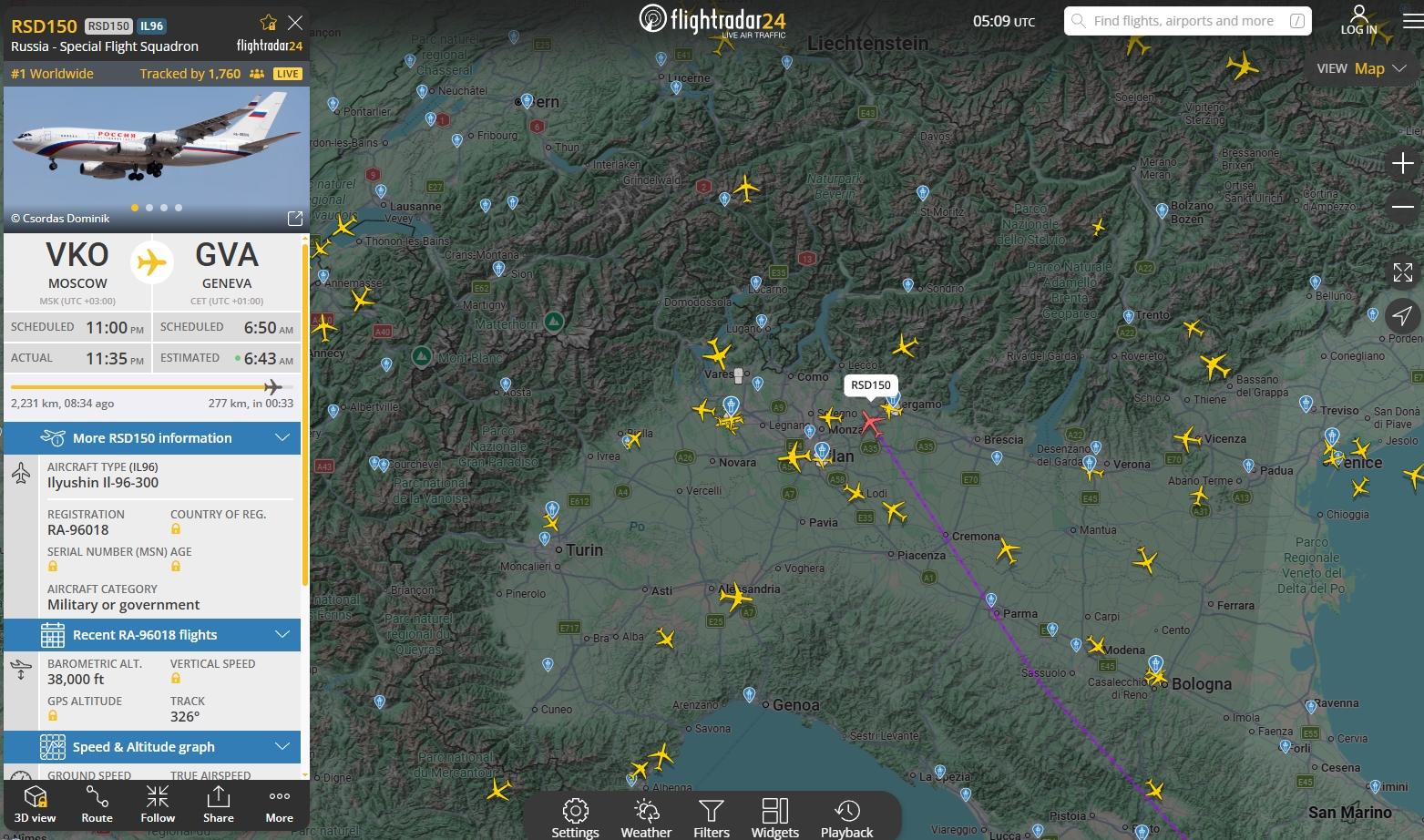Share this flight

[219, 804]
